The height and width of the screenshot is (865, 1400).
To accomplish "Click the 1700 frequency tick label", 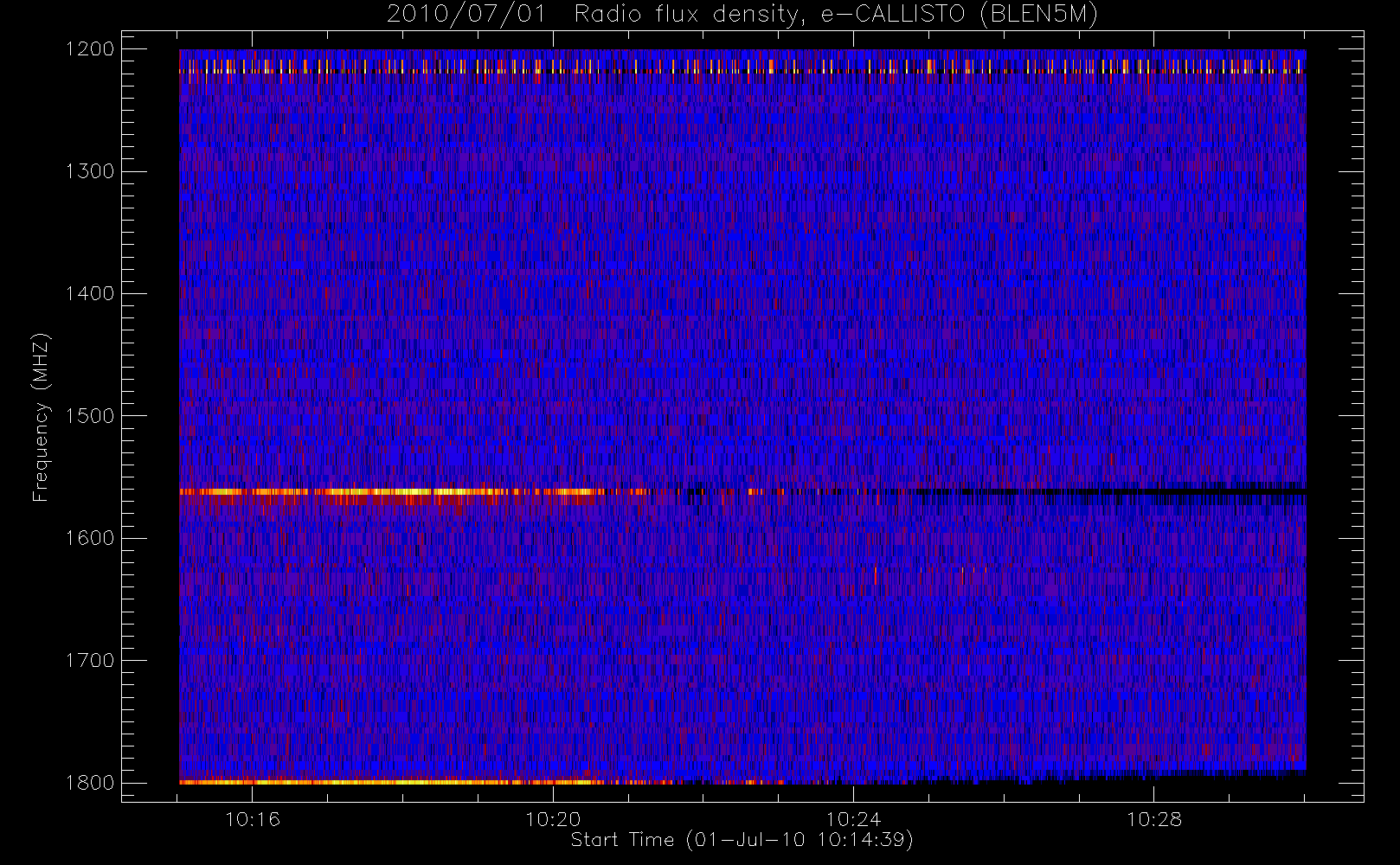I will pos(91,660).
